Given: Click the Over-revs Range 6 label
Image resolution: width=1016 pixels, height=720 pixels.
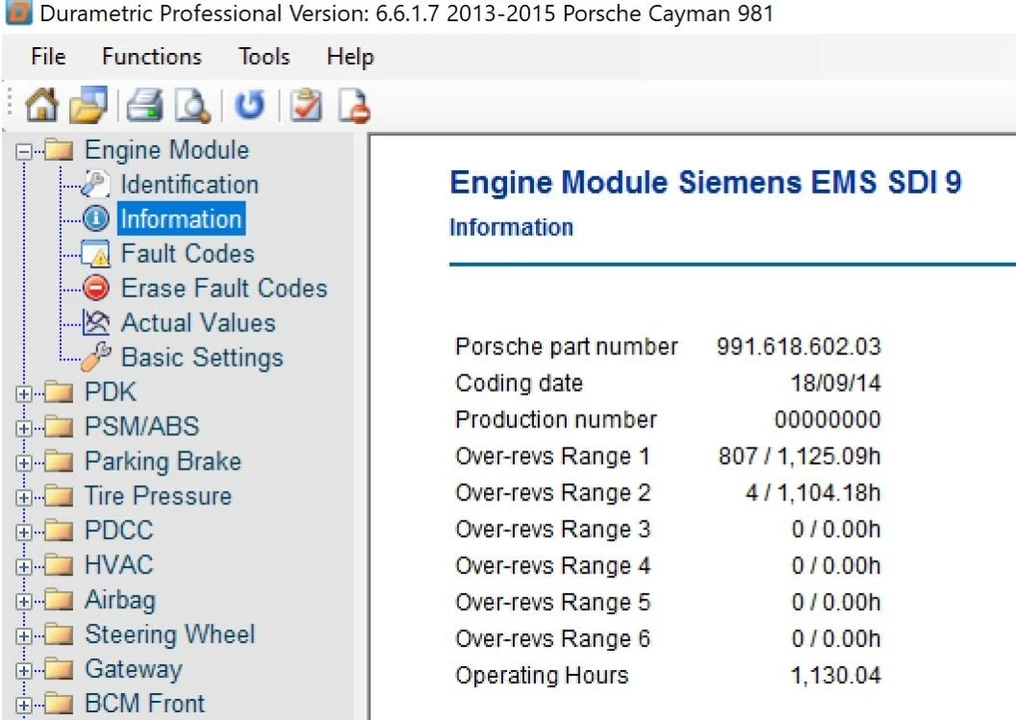Looking at the screenshot, I should 553,638.
